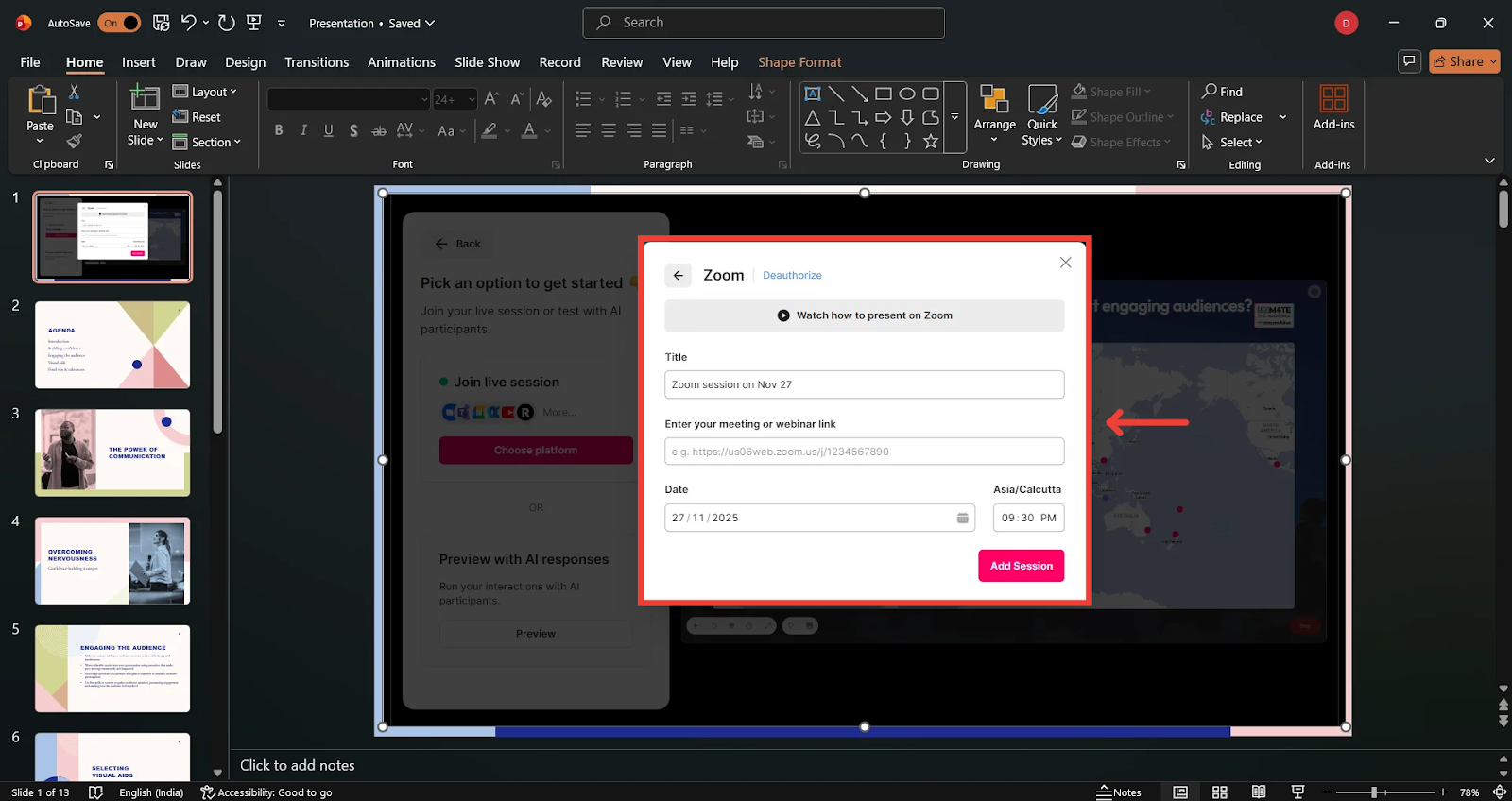Pick the rectangle shape in the gallery
Image resolution: width=1512 pixels, height=801 pixels.
pyautogui.click(x=884, y=94)
